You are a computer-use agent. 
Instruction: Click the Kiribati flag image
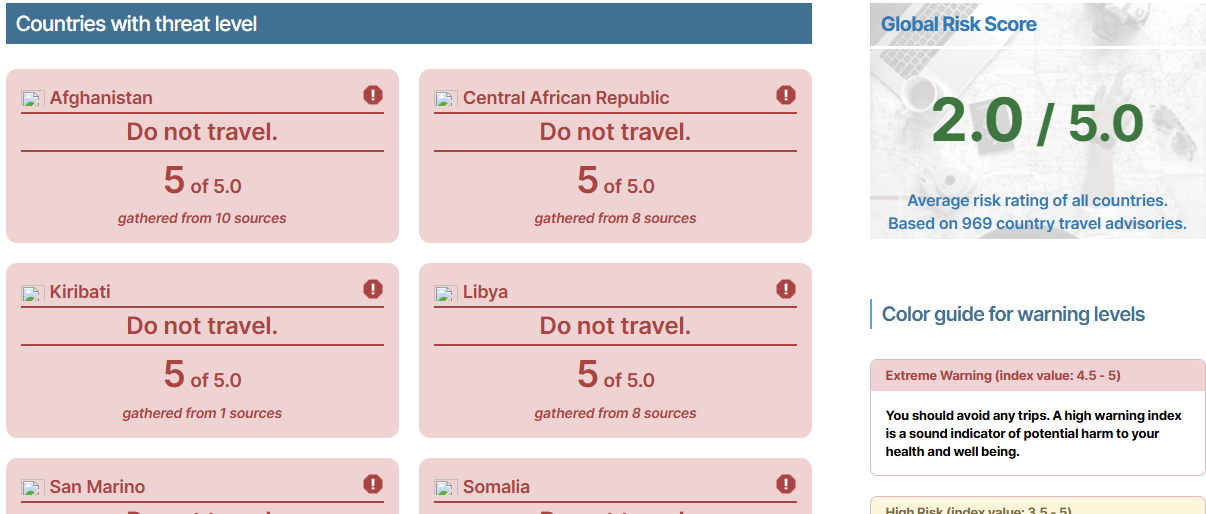33,293
